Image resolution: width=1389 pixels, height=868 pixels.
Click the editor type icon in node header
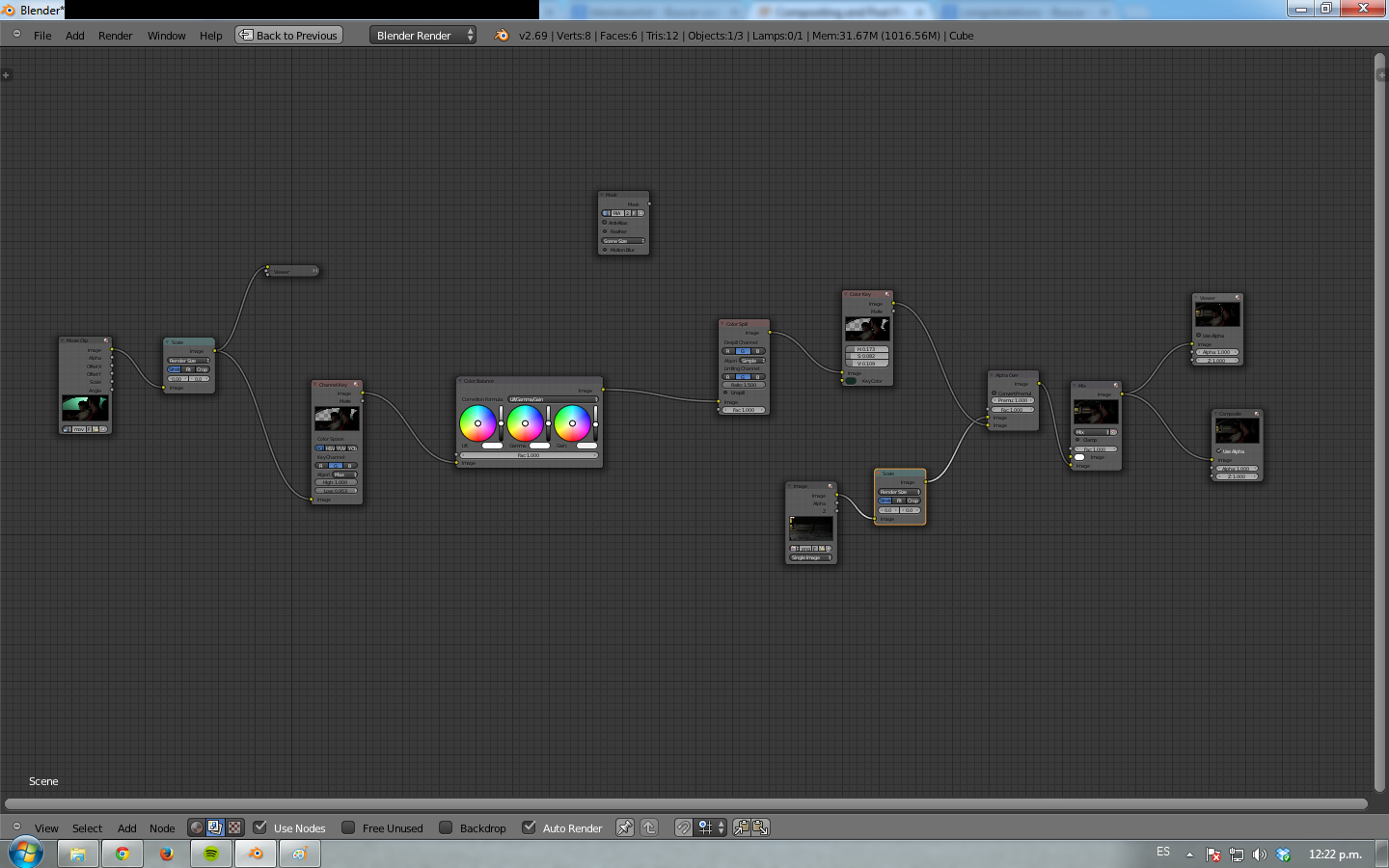pos(16,827)
